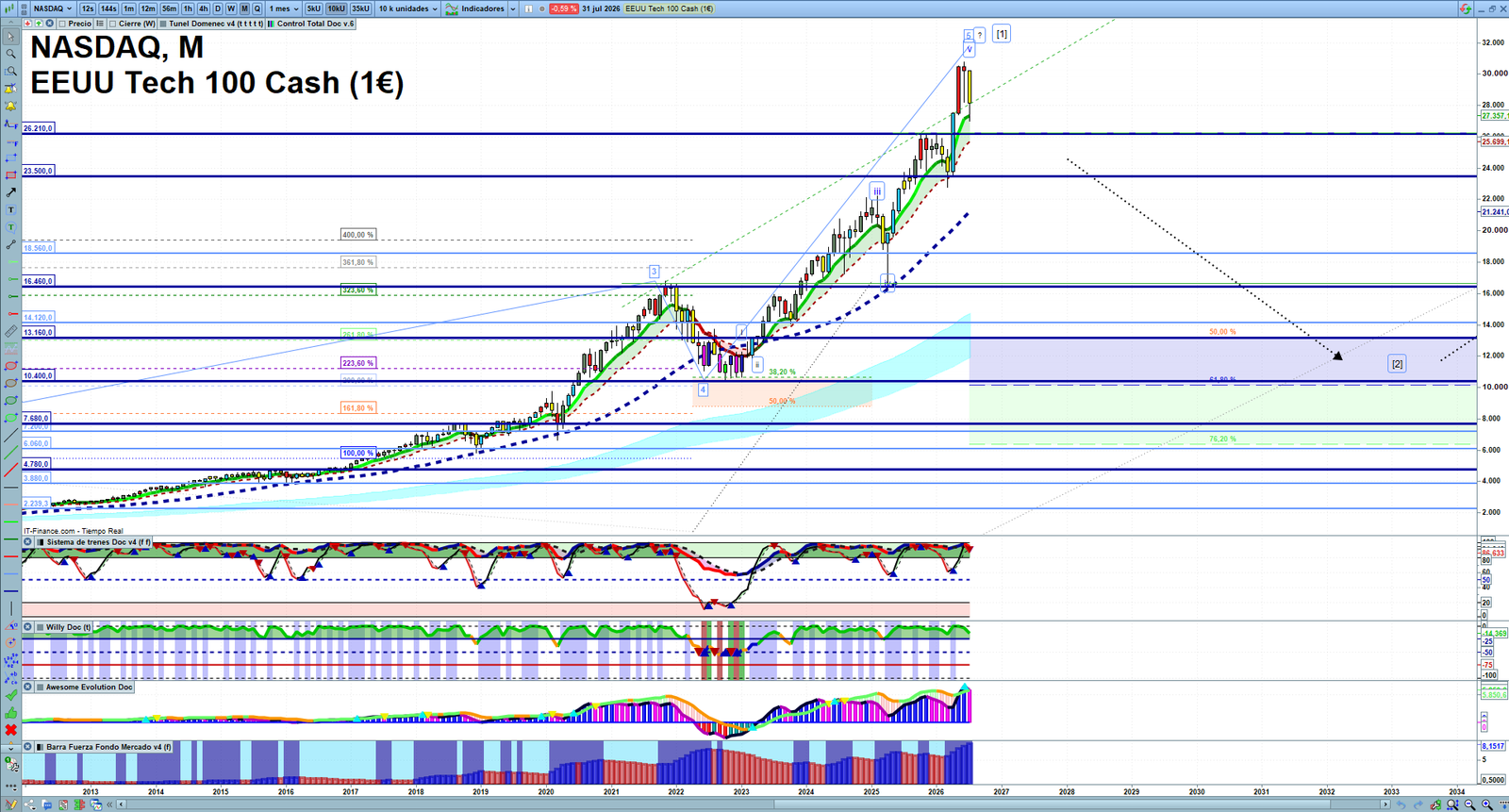Viewport: 1509px width, 812px height.
Task: Select the text label T tool
Action: [11, 210]
